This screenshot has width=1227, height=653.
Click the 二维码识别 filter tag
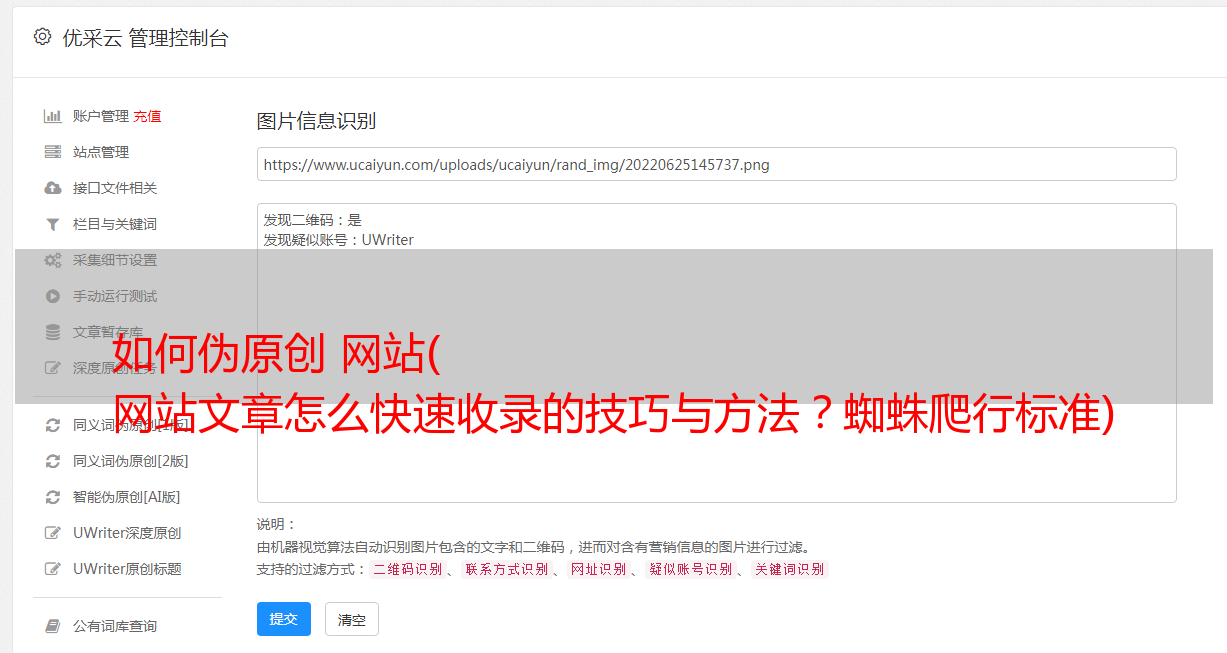pyautogui.click(x=408, y=569)
